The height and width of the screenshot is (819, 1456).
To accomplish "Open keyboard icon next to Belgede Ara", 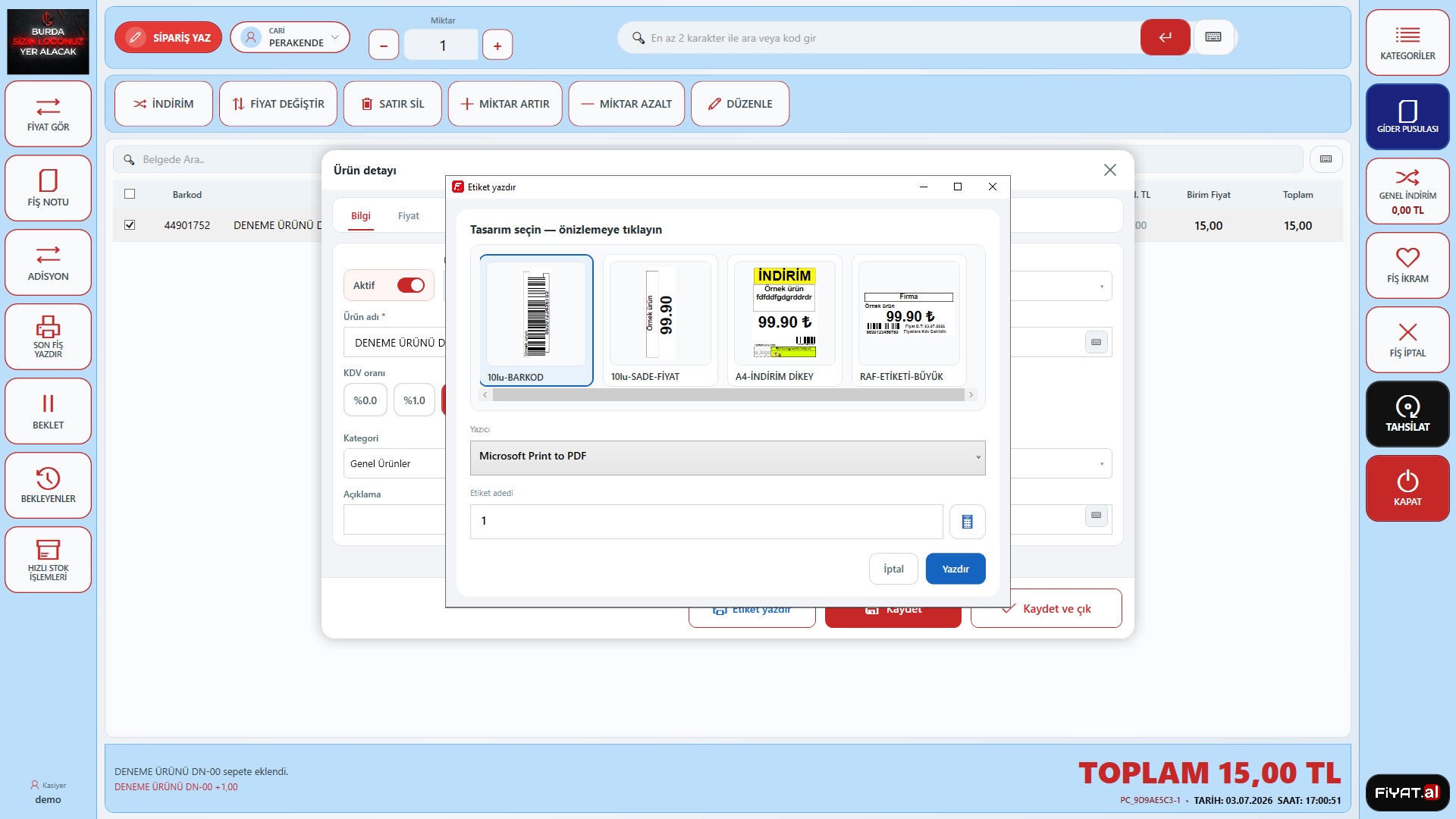I will [1326, 159].
